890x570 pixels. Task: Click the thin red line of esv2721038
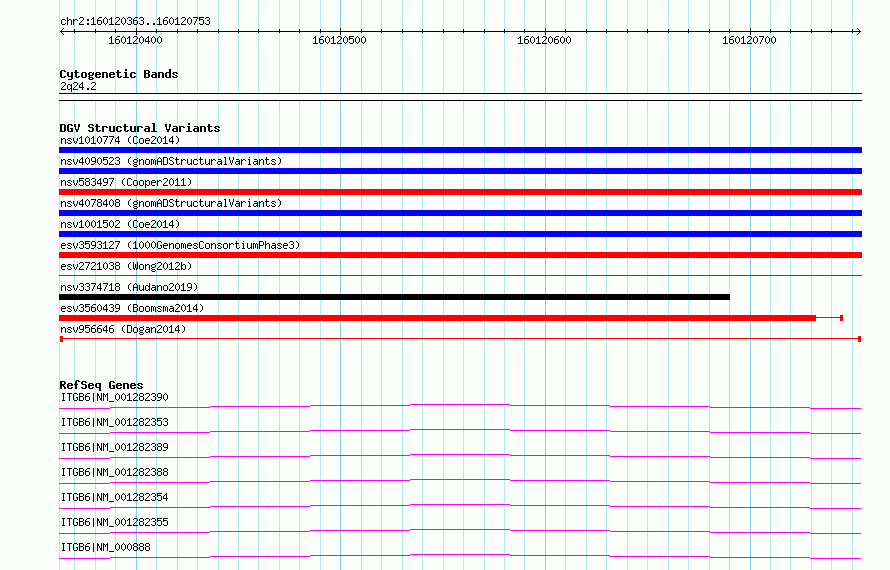(x=460, y=276)
